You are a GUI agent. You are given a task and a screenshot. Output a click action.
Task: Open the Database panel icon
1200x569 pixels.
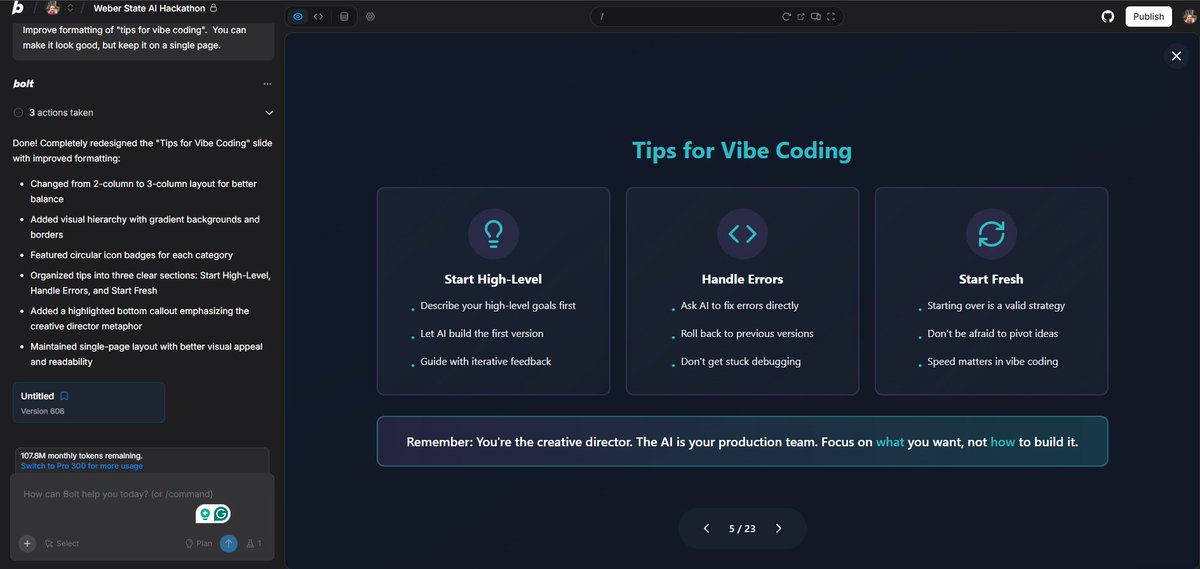pos(344,16)
